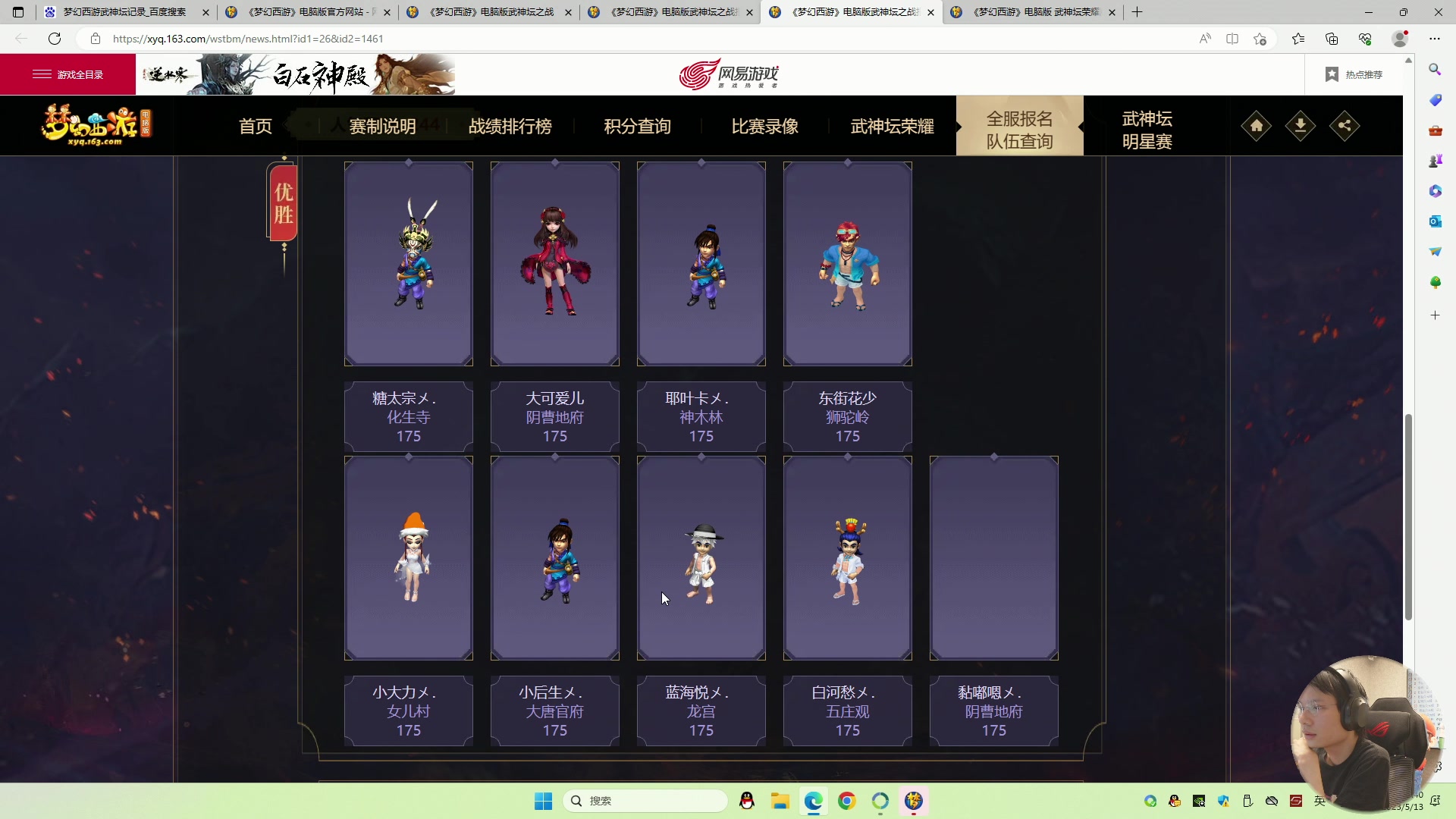The width and height of the screenshot is (1456, 819).
Task: Switch to the 梦幻西游武神坛记录_百度搜索 tab
Action: (x=125, y=12)
